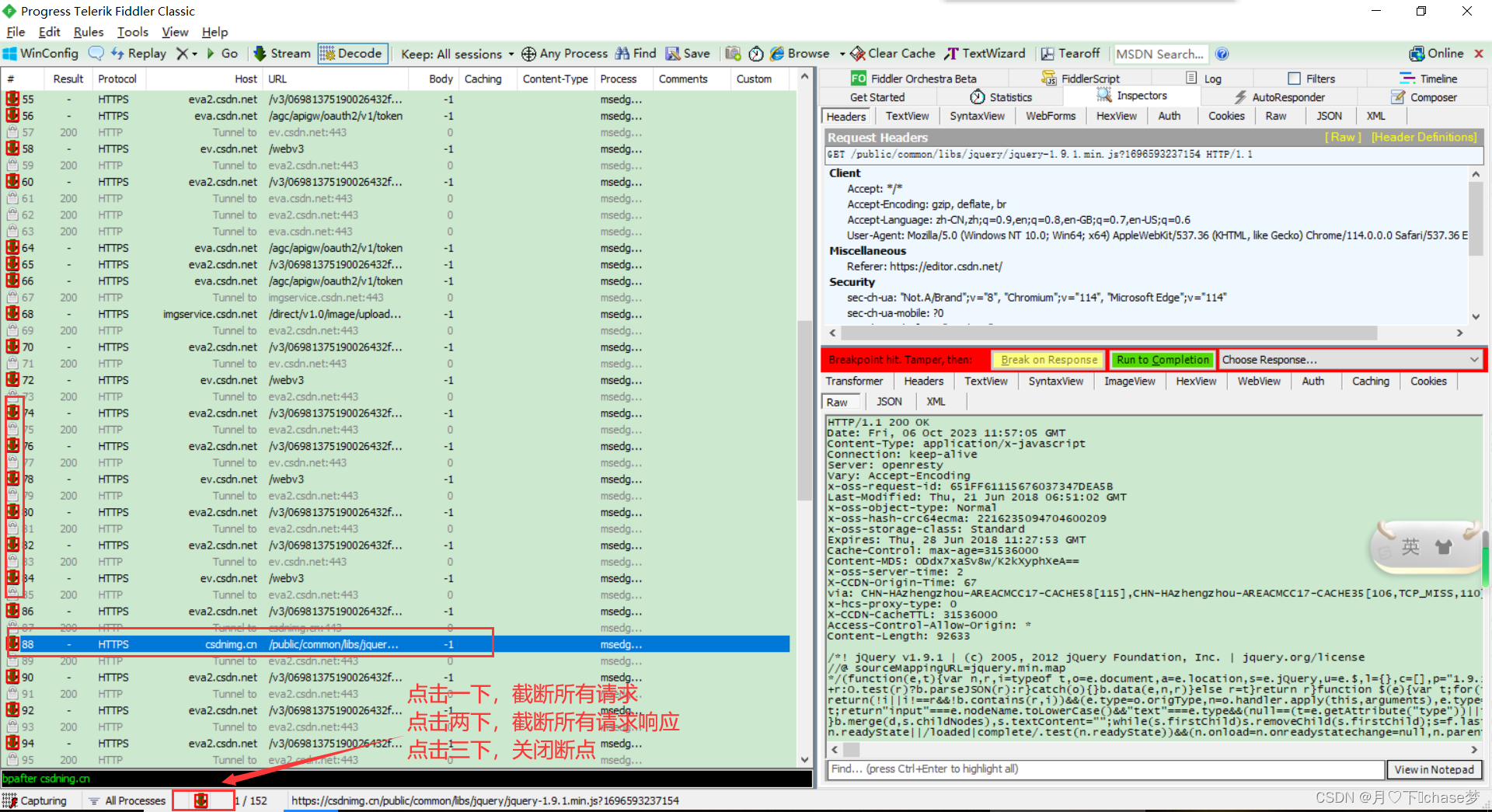Toggle the Decode button
The image size is (1492, 812).
pos(352,54)
